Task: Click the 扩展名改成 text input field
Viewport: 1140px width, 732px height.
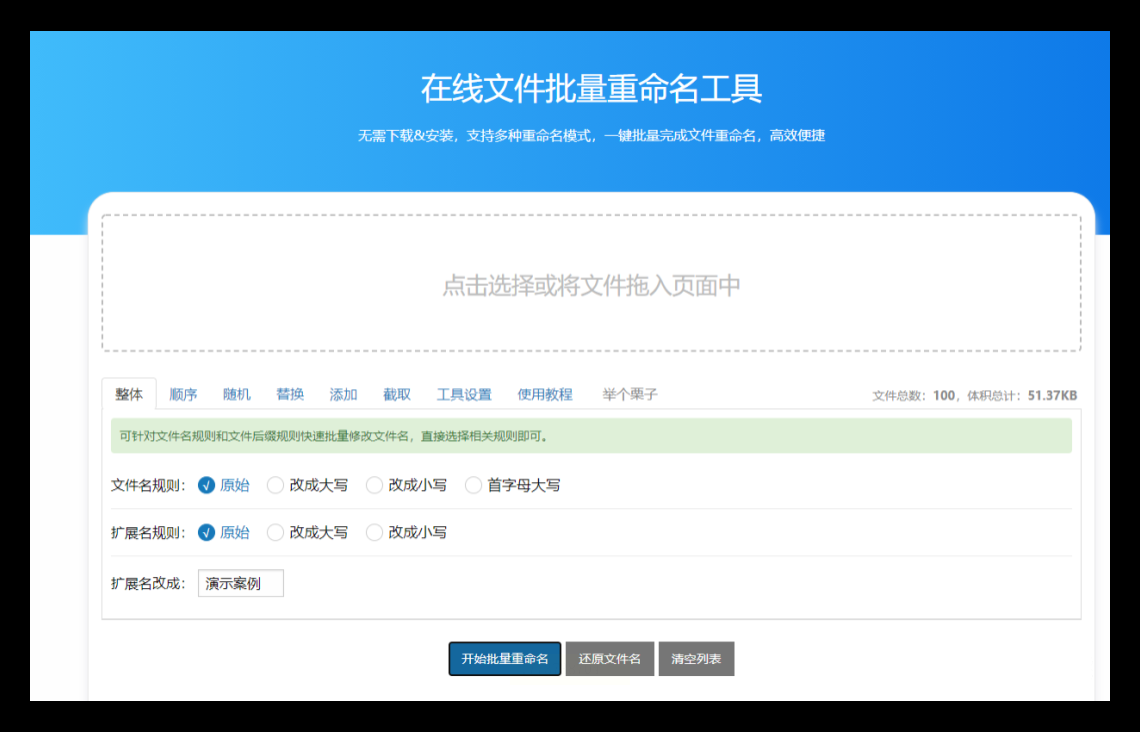Action: 241,583
